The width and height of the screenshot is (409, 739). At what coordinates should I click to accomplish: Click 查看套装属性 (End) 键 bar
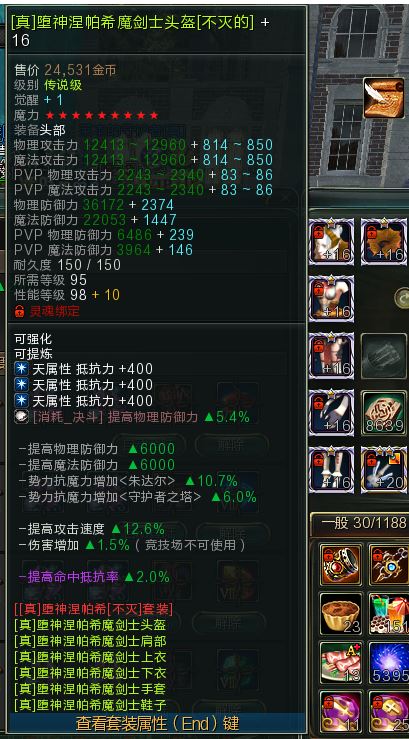click(157, 723)
